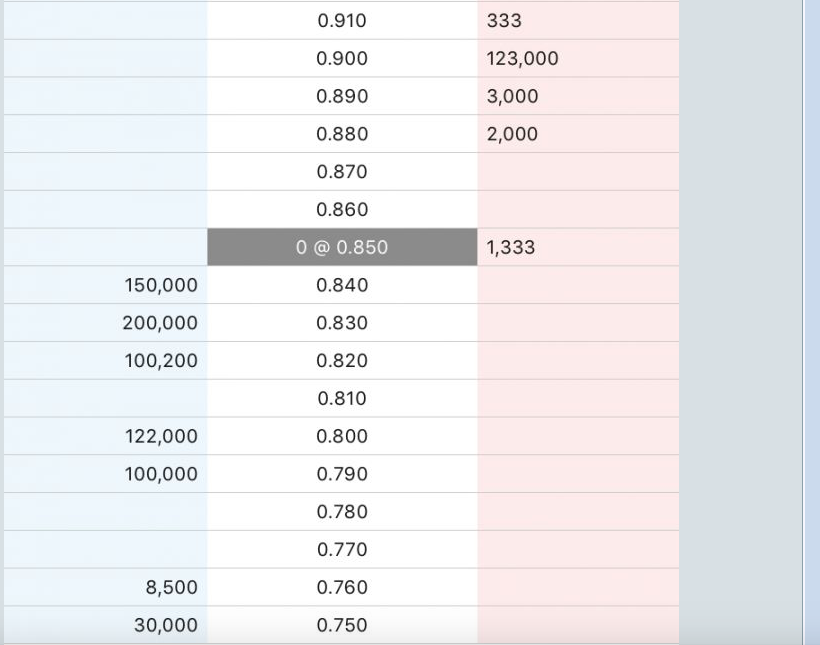Click the 0.780 price cell
The height and width of the screenshot is (645, 820).
(x=342, y=512)
